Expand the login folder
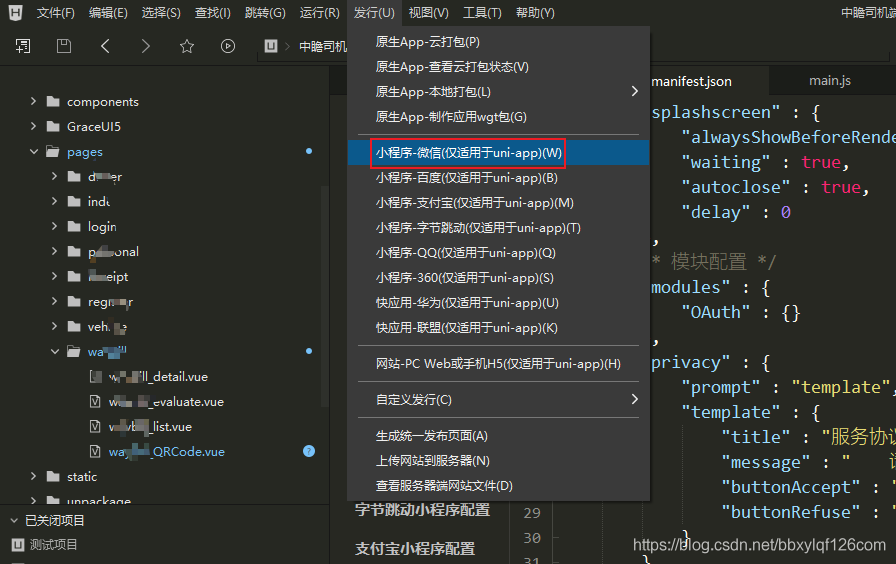896x564 pixels. (x=54, y=226)
